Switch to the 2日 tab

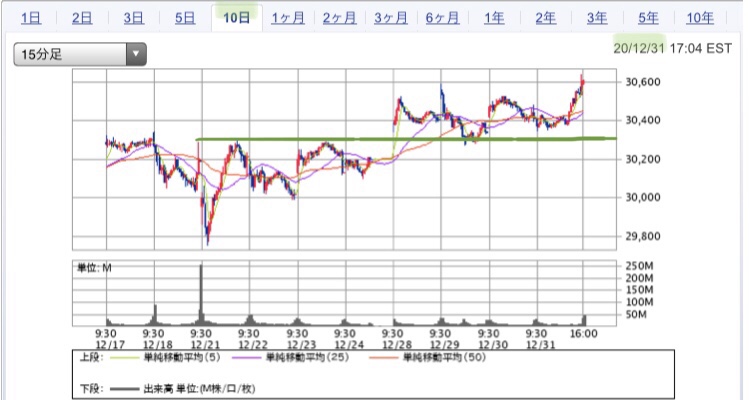click(82, 17)
